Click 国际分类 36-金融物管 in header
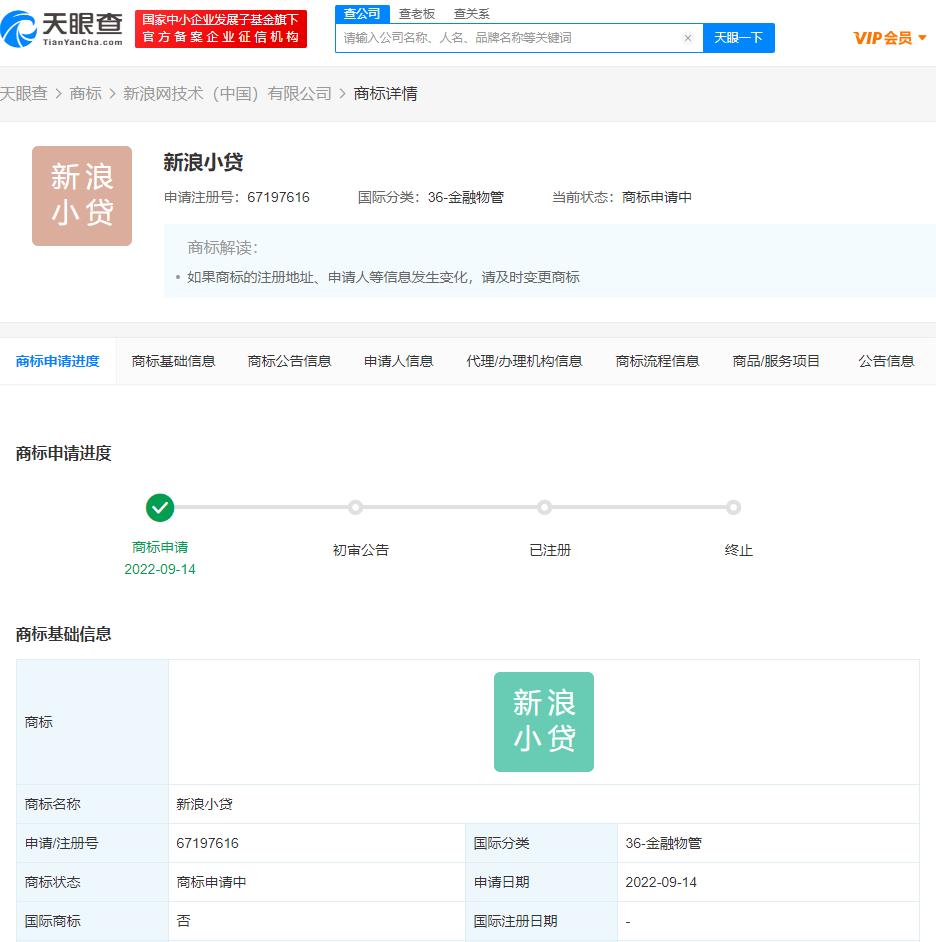 tap(431, 197)
